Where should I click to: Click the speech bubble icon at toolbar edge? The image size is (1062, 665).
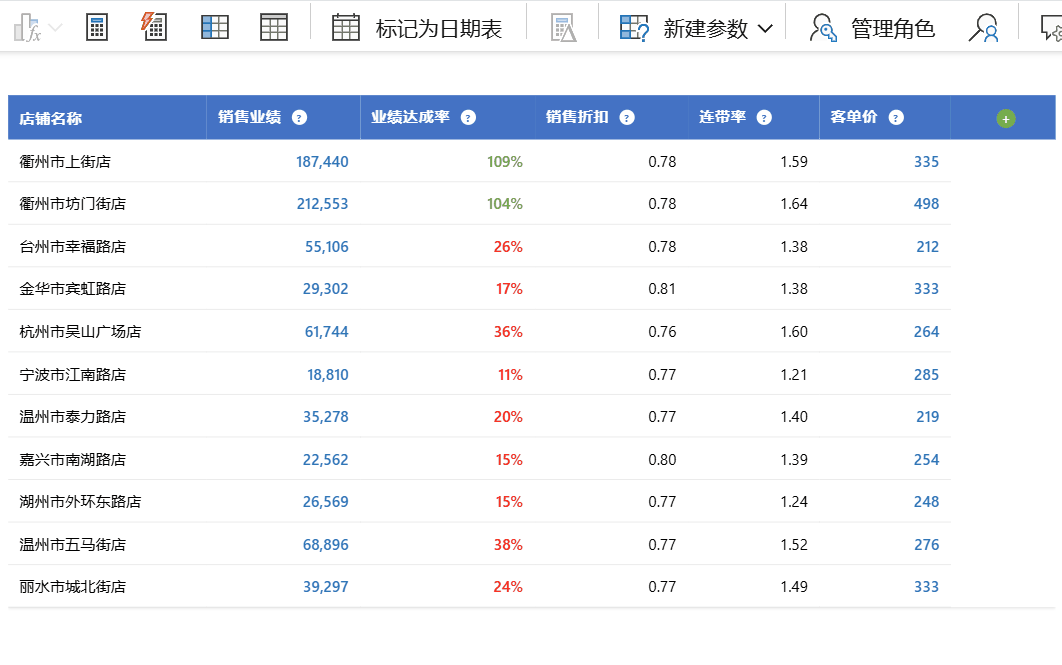(1051, 28)
